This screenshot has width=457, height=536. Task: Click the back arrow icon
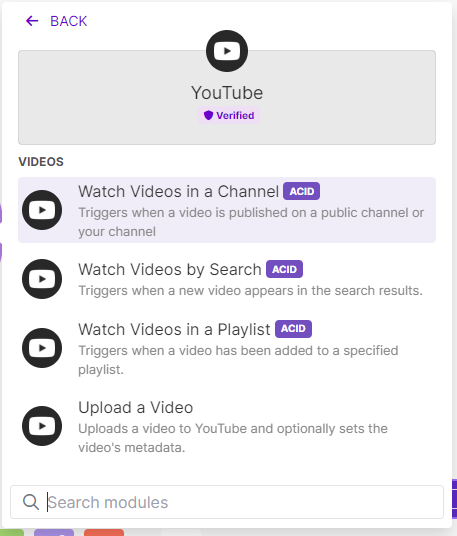[x=32, y=21]
